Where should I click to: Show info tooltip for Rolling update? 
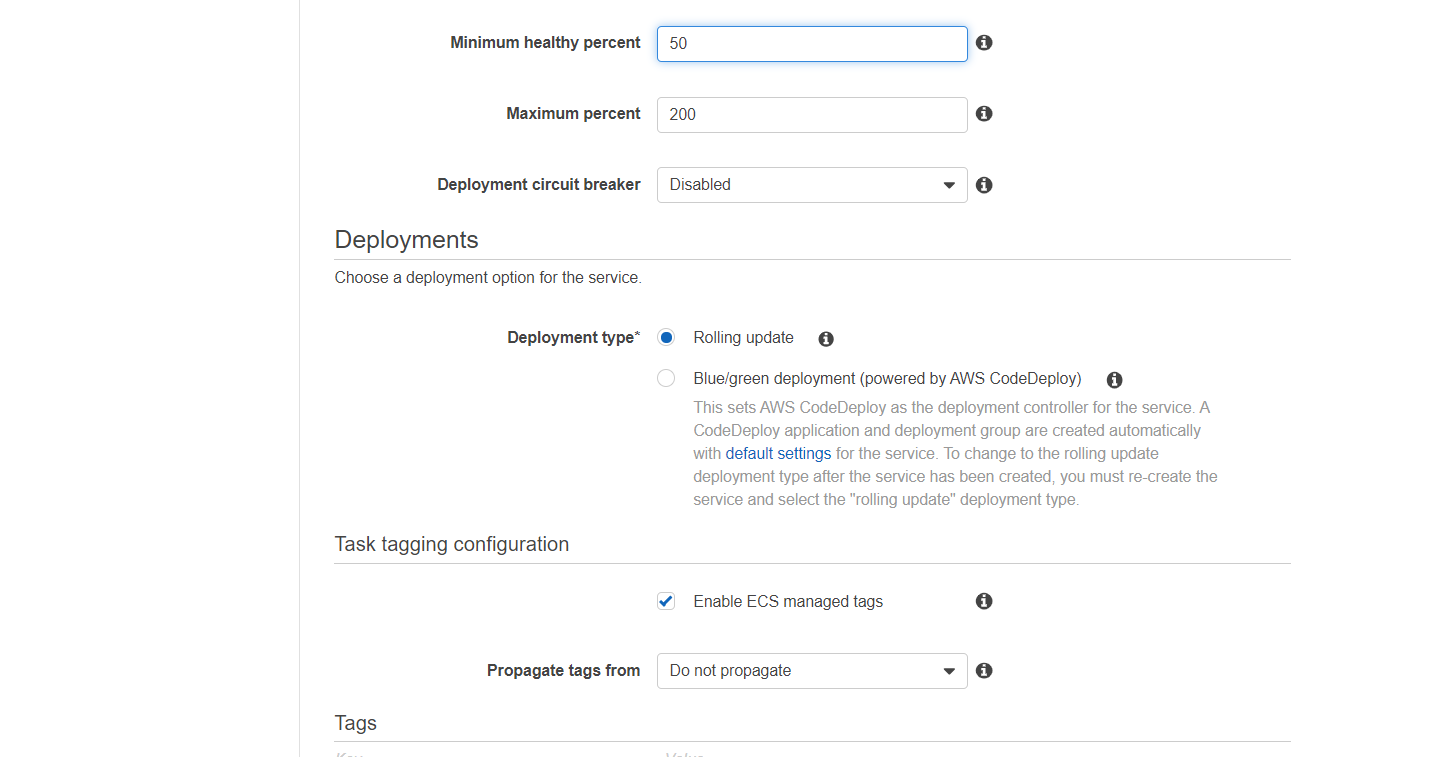pos(826,339)
